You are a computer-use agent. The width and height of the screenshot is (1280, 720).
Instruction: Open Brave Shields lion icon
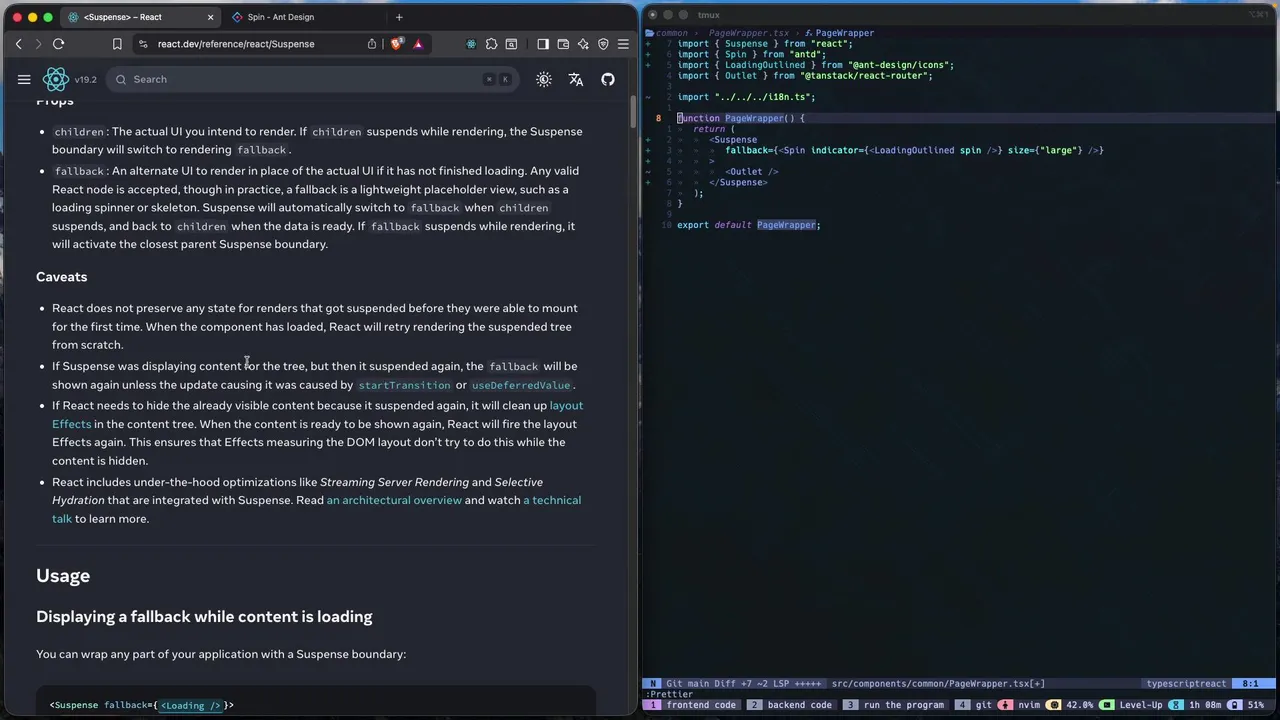click(x=397, y=44)
